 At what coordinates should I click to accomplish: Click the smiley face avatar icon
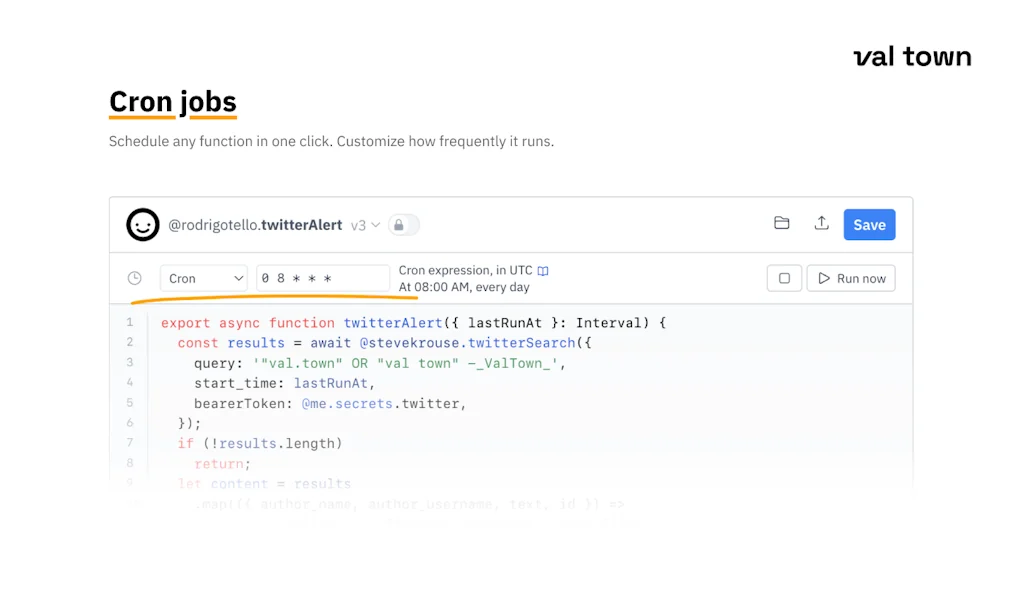143,225
